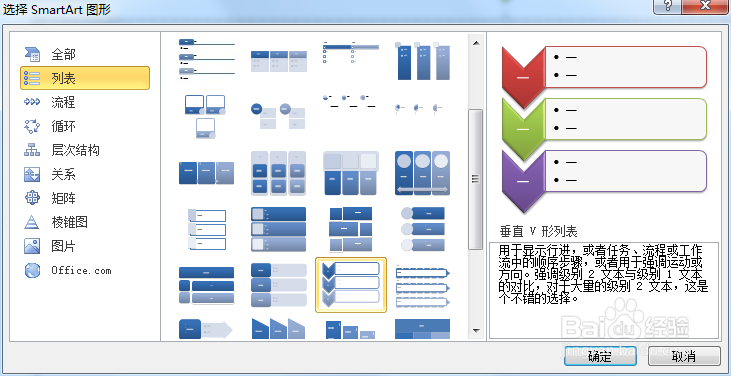Choose the picture accent list with three frames
This screenshot has height=376, width=731.
tap(206, 116)
